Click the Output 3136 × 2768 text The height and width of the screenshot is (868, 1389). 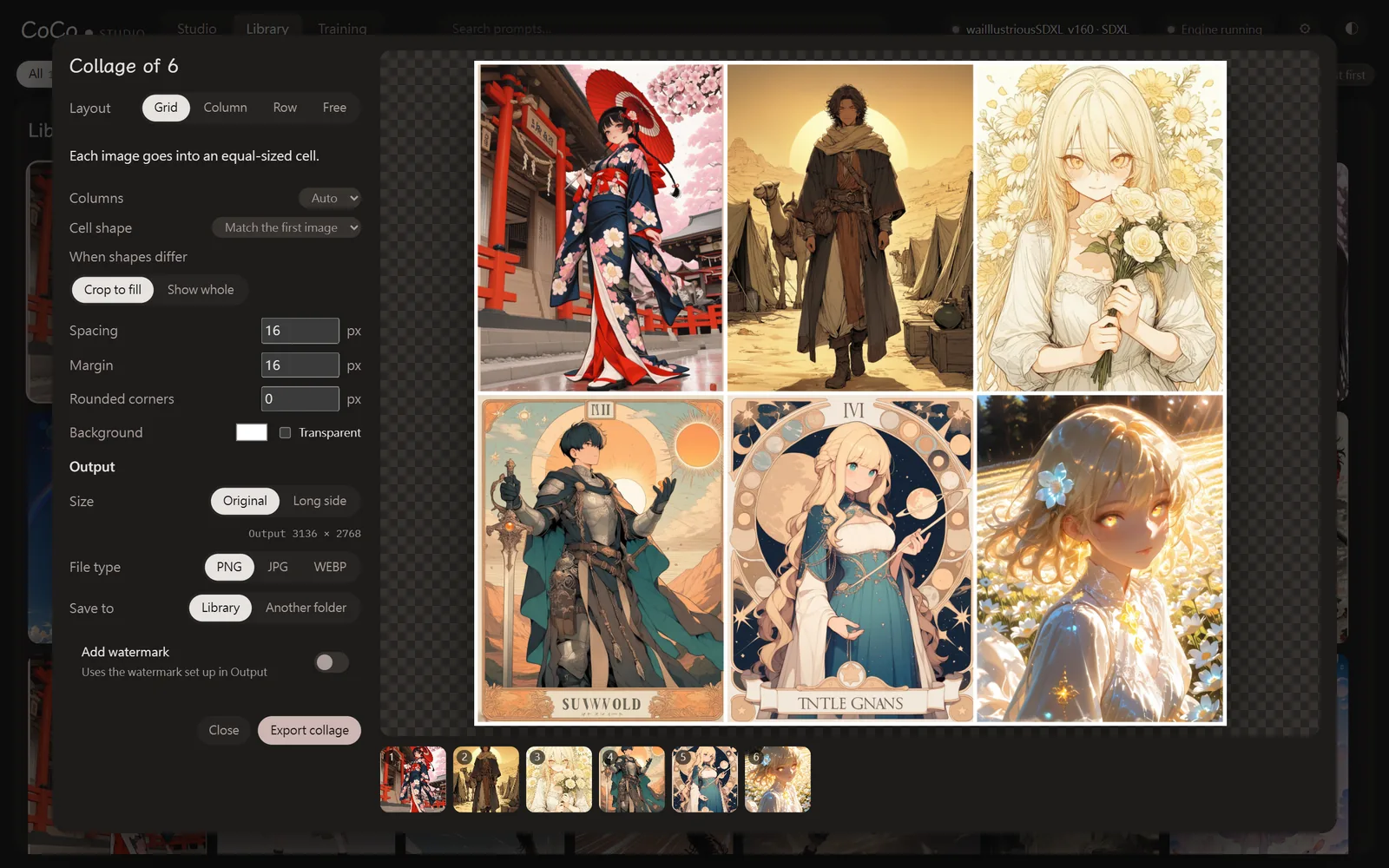pos(305,534)
